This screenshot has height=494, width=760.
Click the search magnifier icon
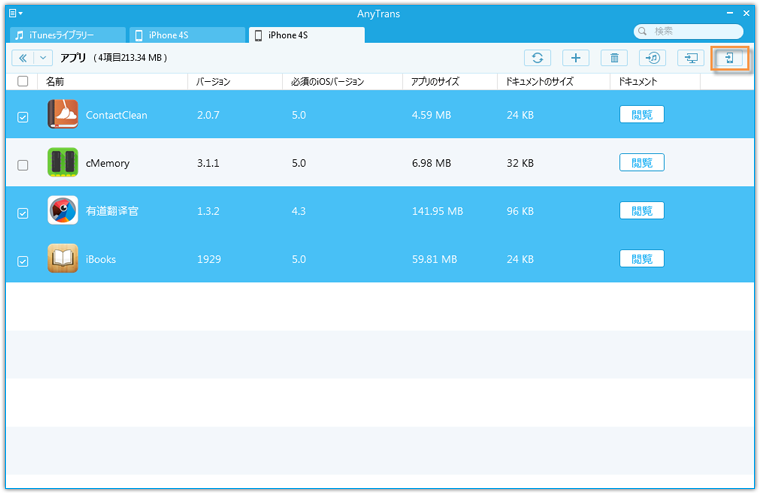point(642,31)
